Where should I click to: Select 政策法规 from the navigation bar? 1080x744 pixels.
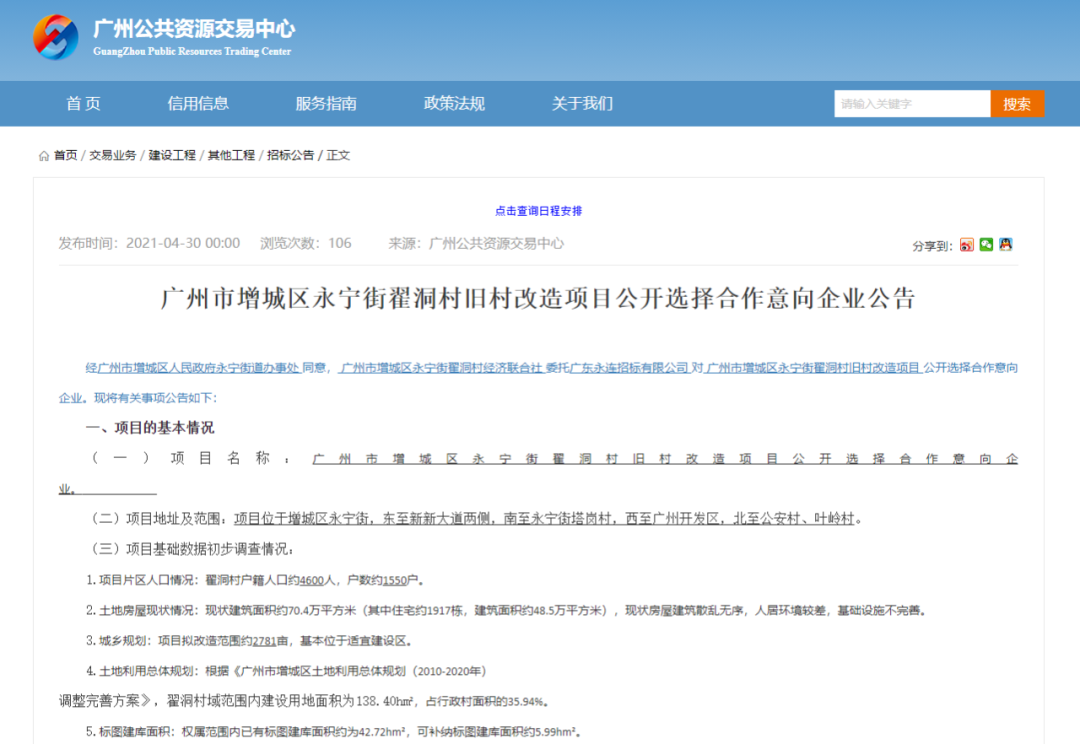[454, 104]
